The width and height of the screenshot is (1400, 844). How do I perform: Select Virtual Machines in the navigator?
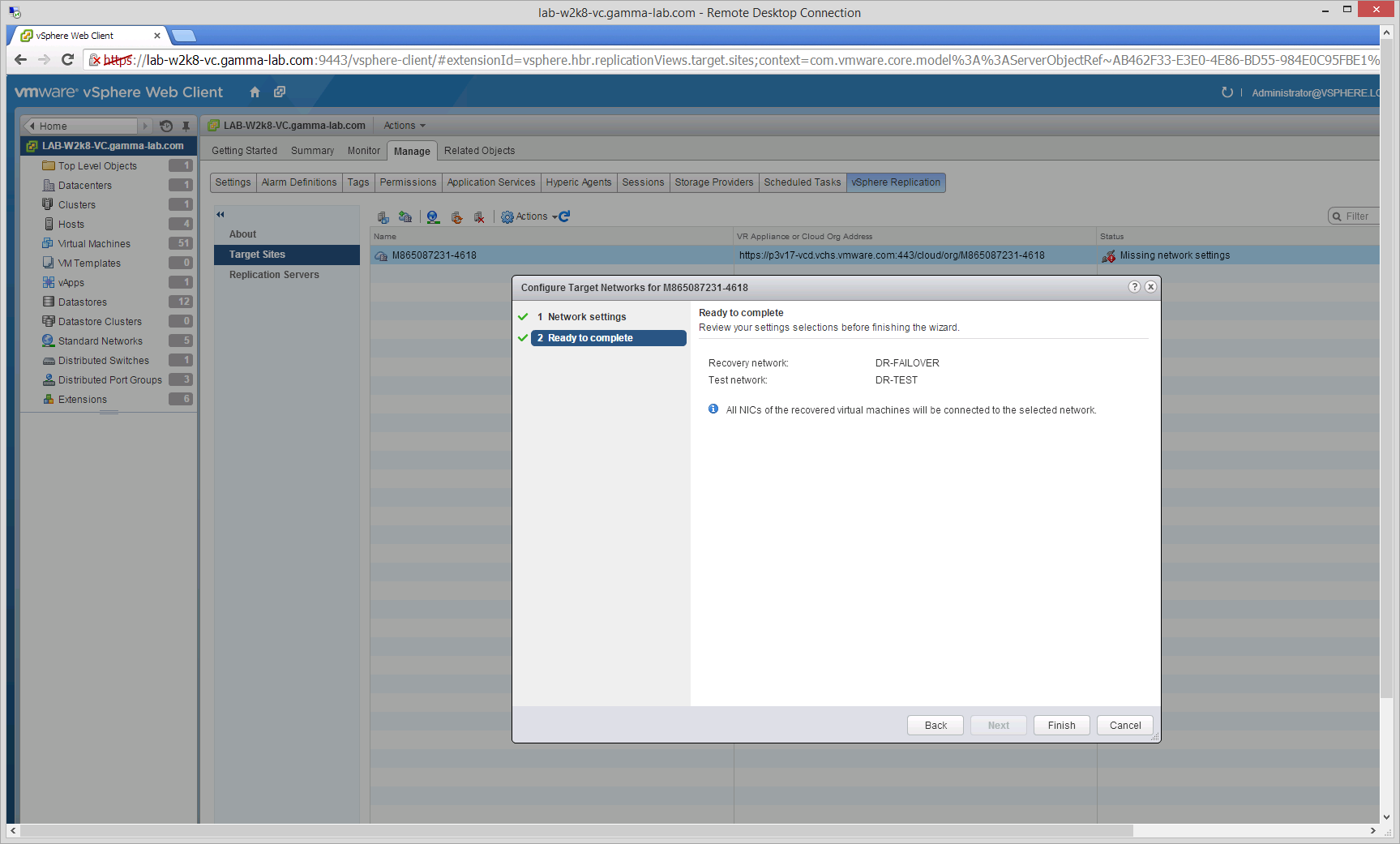click(94, 244)
